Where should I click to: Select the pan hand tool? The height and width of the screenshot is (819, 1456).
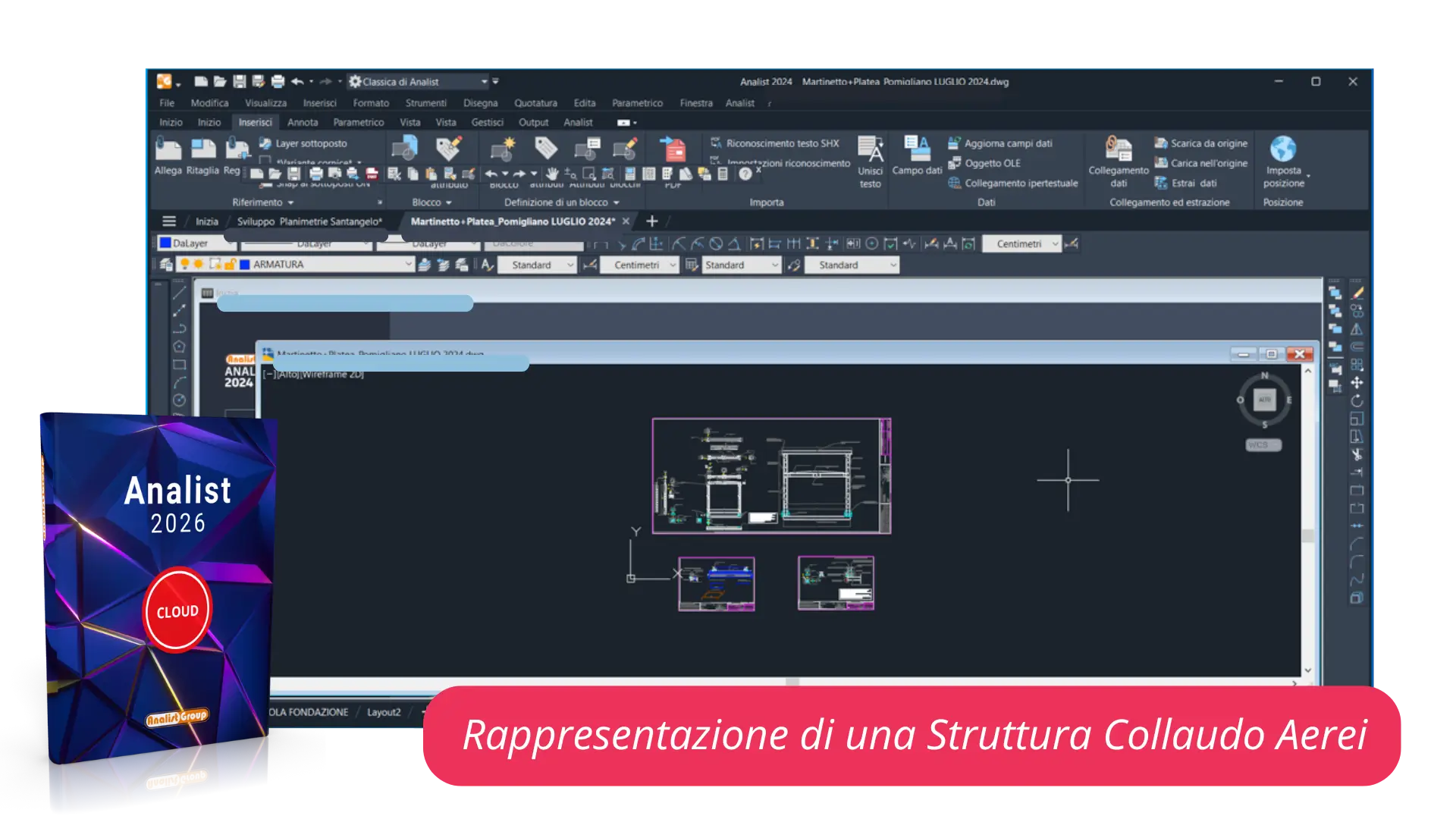(552, 174)
